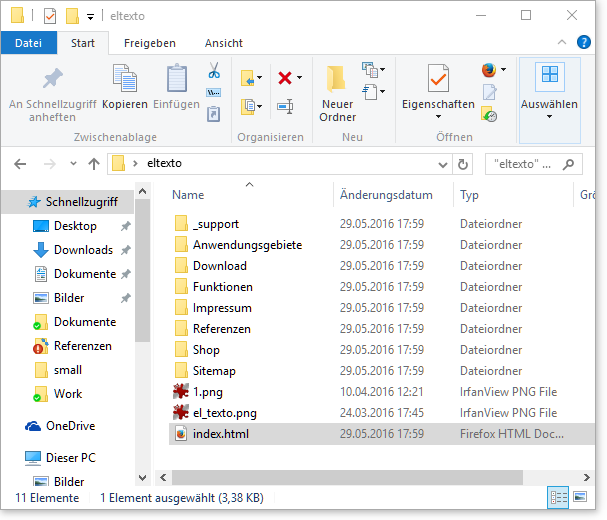Switch to Details view layout icon
The image size is (607, 520).
558,497
